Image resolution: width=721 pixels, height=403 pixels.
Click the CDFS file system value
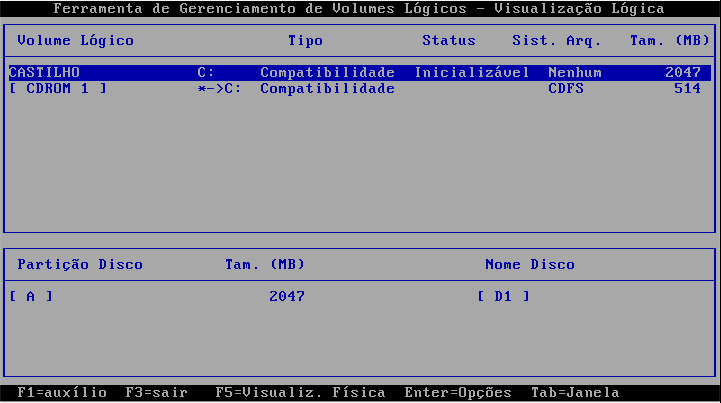tap(564, 89)
